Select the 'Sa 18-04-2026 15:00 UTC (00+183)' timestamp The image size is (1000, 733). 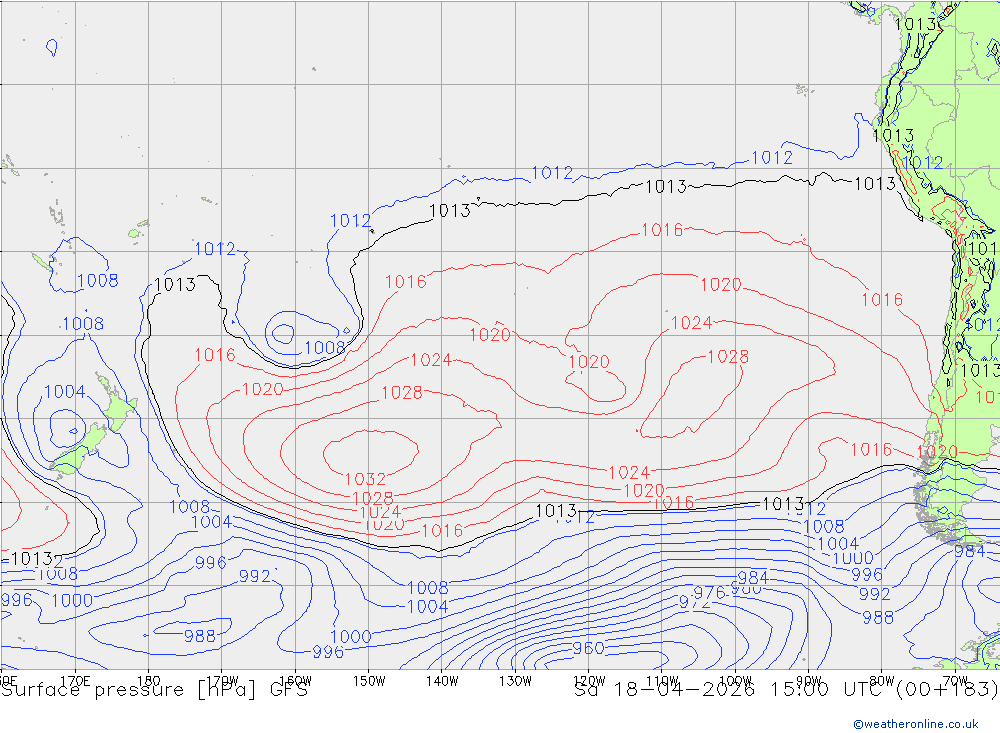(x=786, y=690)
